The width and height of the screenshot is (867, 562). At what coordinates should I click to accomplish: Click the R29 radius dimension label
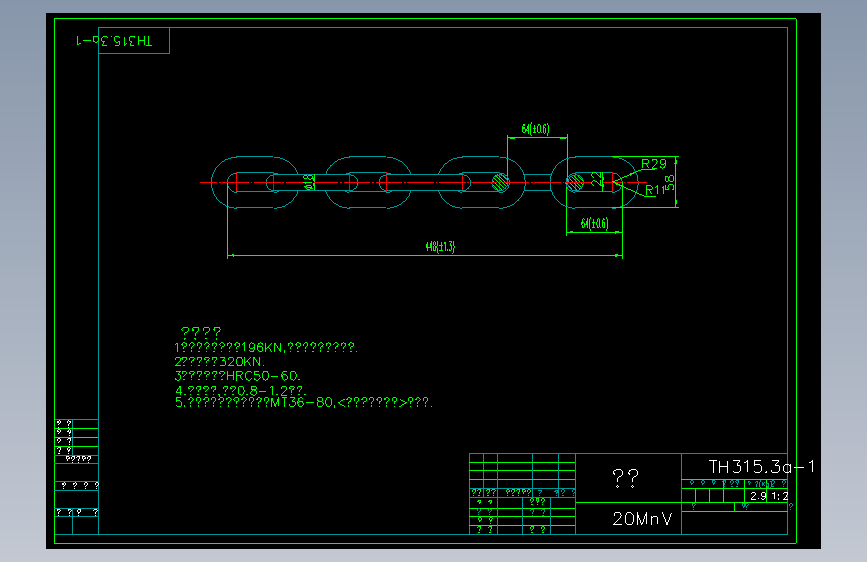click(654, 164)
